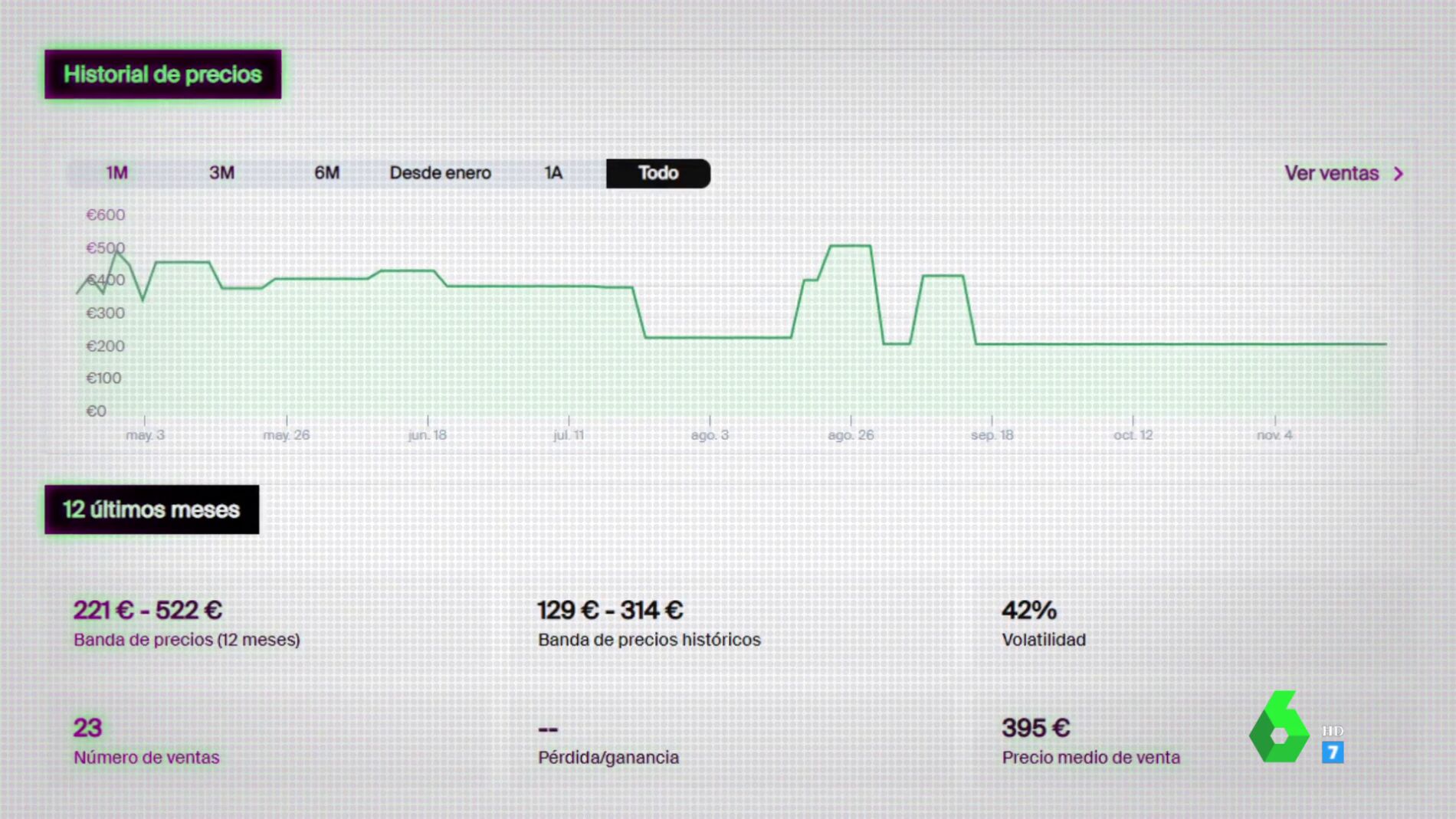The width and height of the screenshot is (1456, 819).
Task: Choose the Desde enero range
Action: pyautogui.click(x=440, y=173)
